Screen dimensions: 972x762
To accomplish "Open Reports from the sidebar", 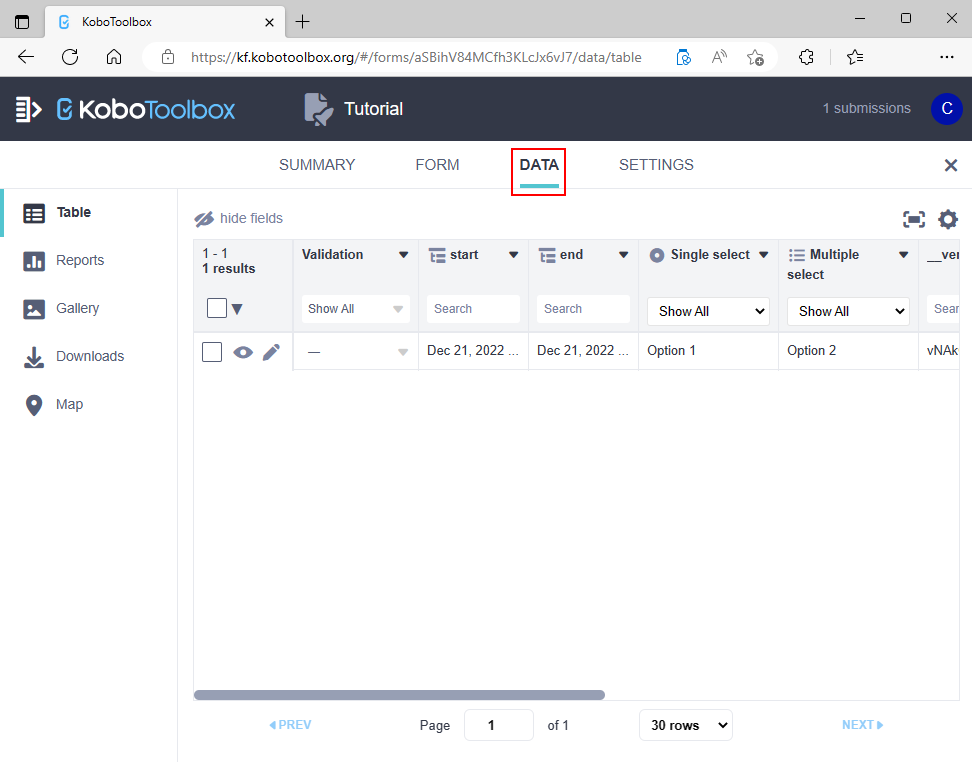I will tap(79, 261).
